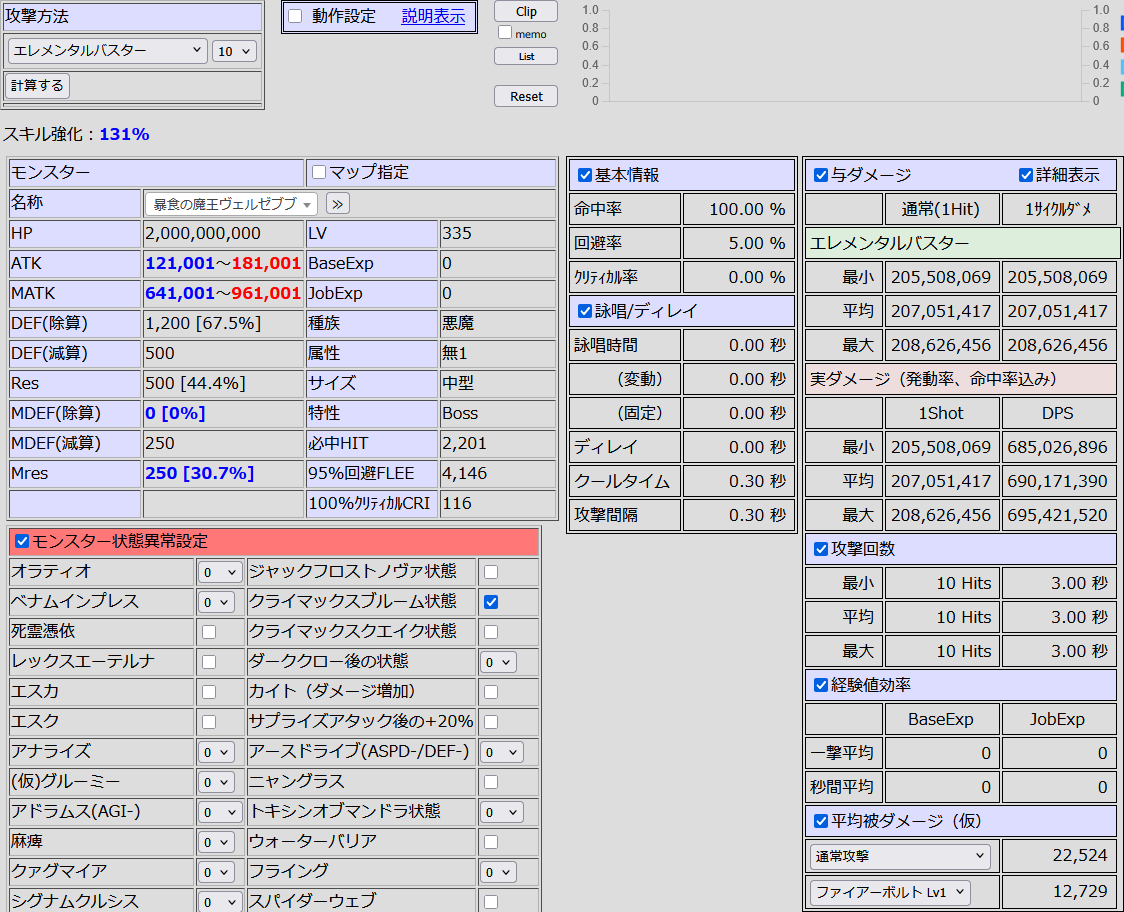Click the List button
The height and width of the screenshot is (912, 1124).
[x=526, y=57]
